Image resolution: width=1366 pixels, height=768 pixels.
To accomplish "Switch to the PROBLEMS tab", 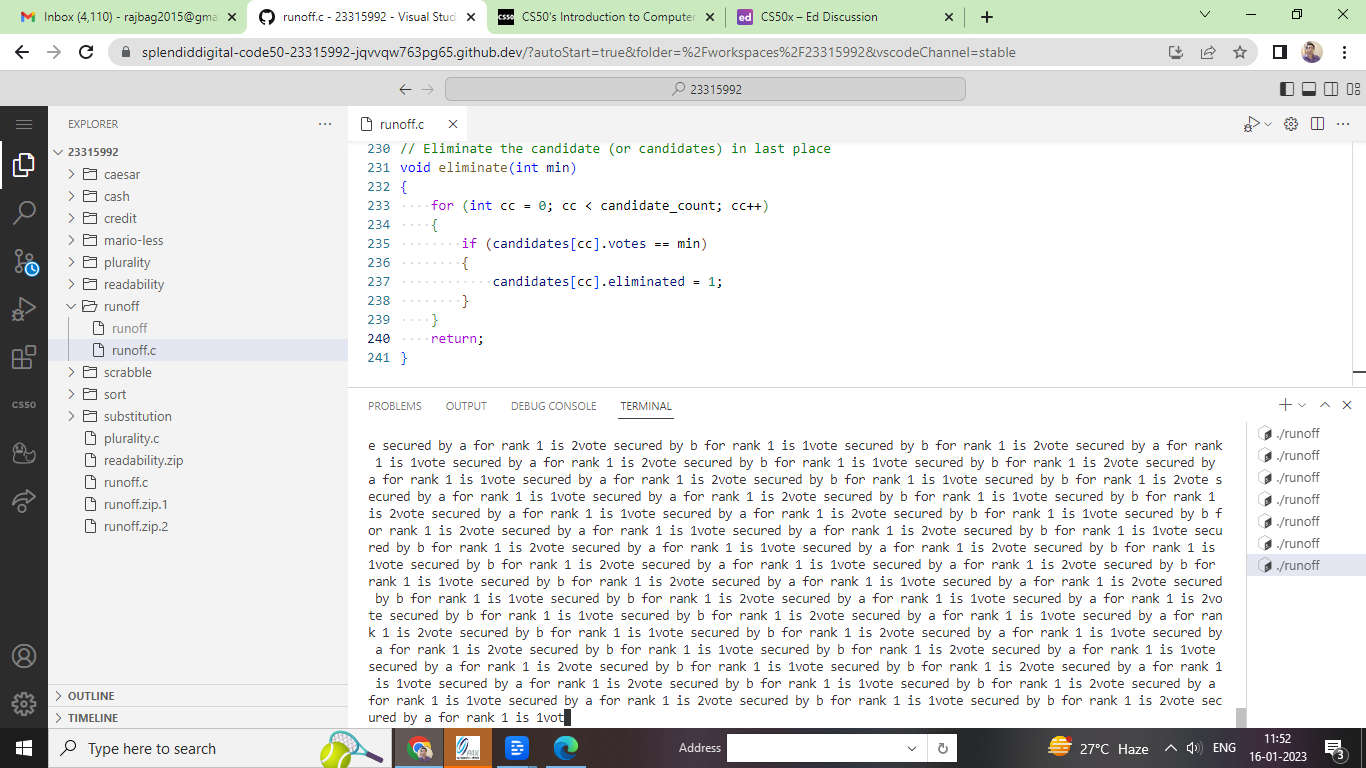I will 395,406.
